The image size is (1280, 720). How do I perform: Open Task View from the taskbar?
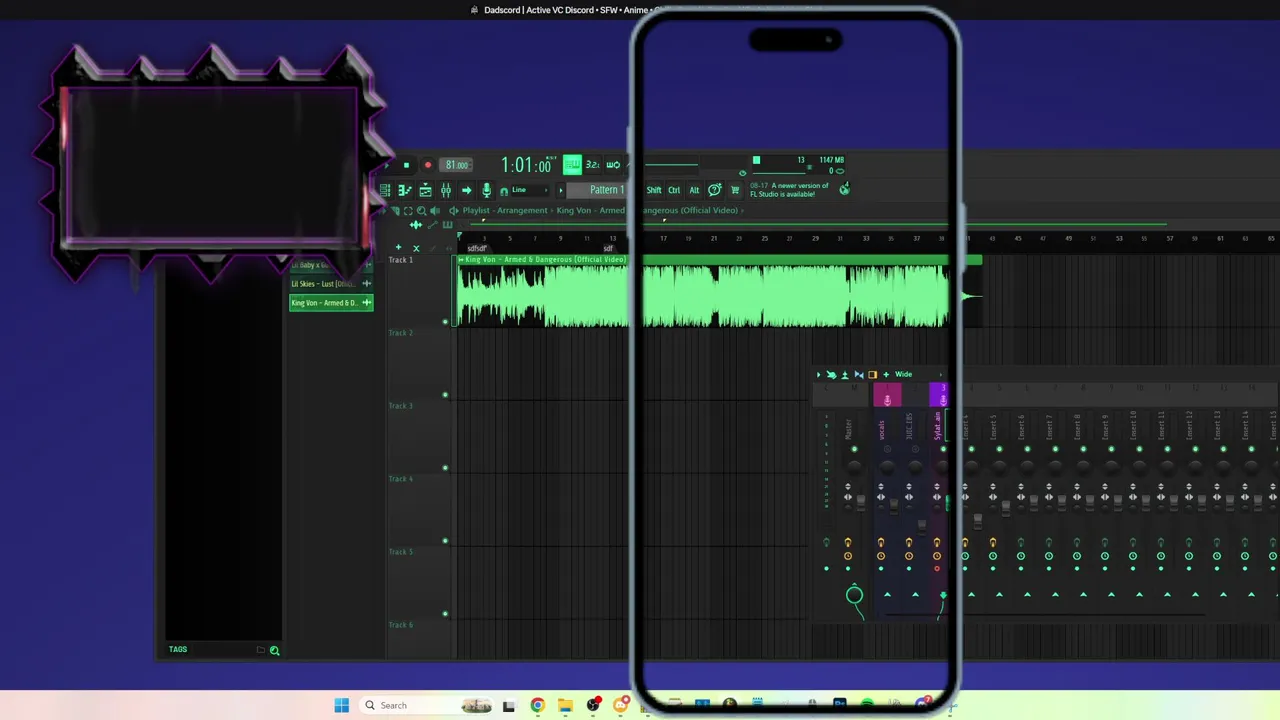pos(509,705)
